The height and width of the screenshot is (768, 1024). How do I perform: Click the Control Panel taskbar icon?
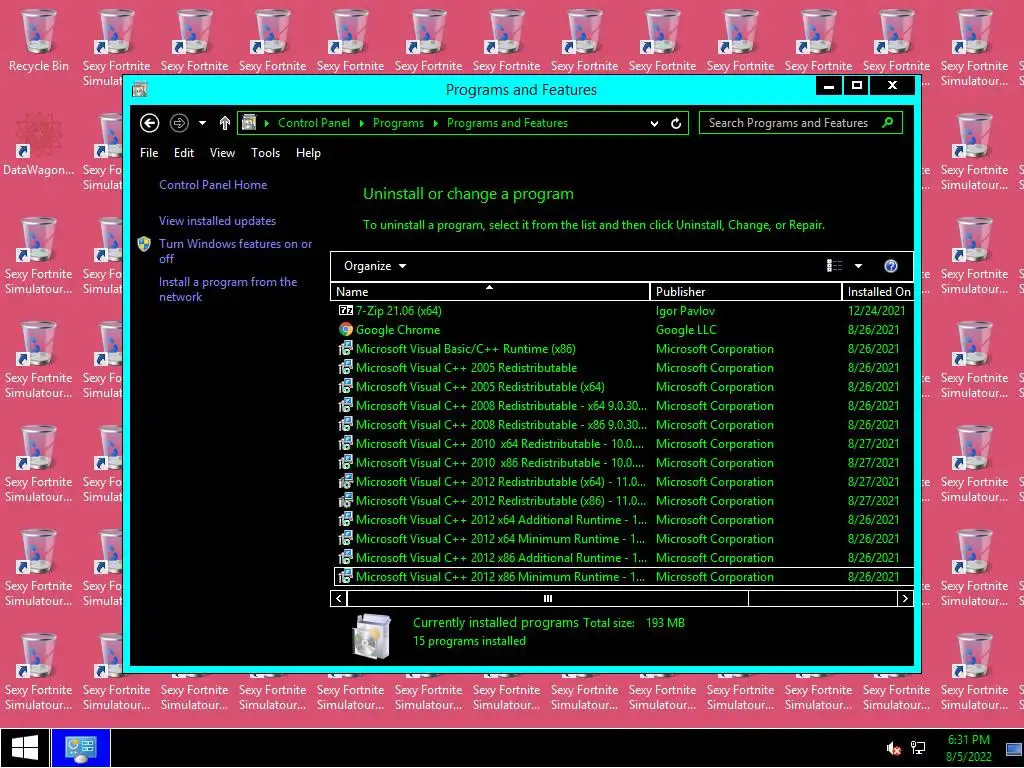pyautogui.click(x=81, y=748)
